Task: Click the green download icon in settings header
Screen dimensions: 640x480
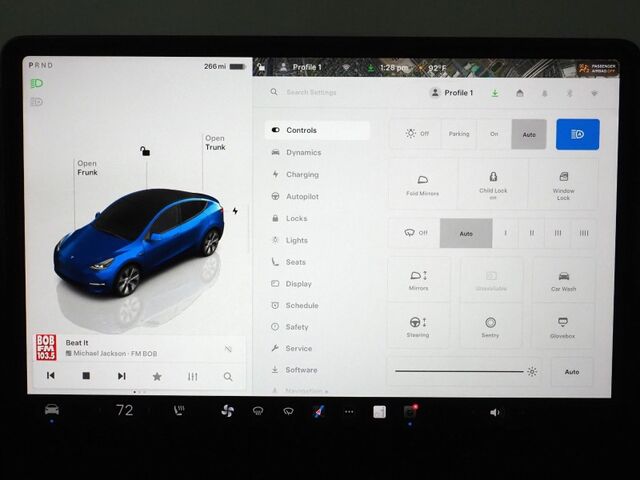Action: pyautogui.click(x=495, y=93)
